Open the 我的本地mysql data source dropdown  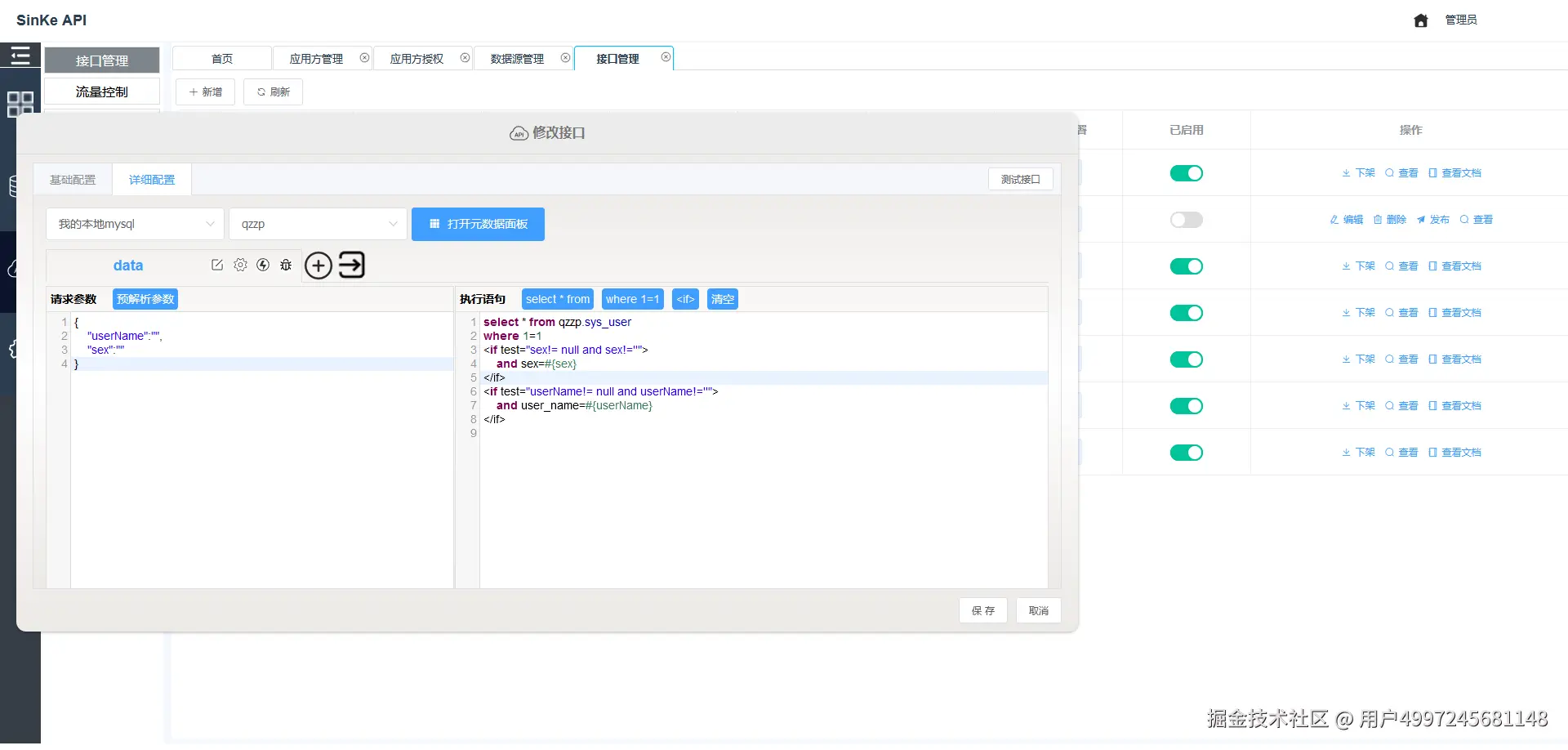click(135, 224)
